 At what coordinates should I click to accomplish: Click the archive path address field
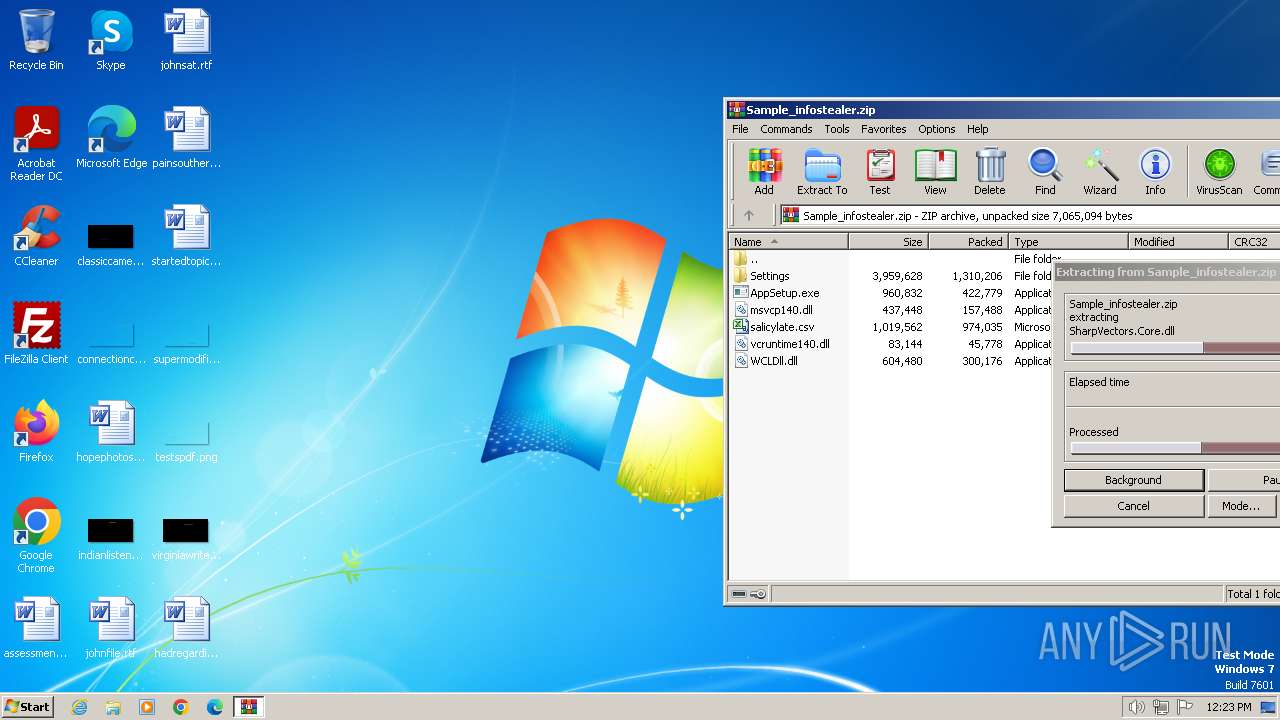pyautogui.click(x=1029, y=215)
